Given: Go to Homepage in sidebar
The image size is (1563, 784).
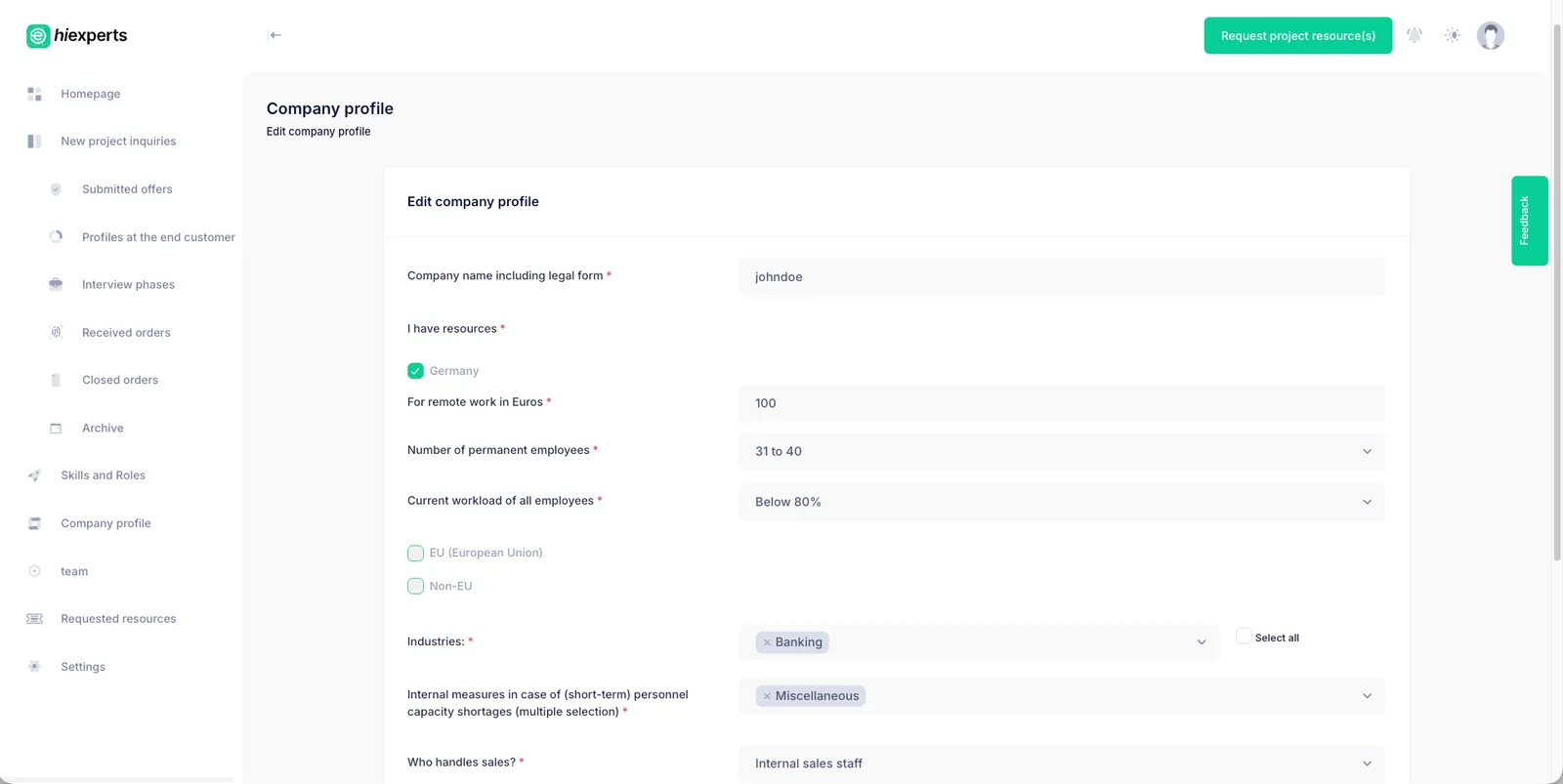Looking at the screenshot, I should tap(91, 94).
